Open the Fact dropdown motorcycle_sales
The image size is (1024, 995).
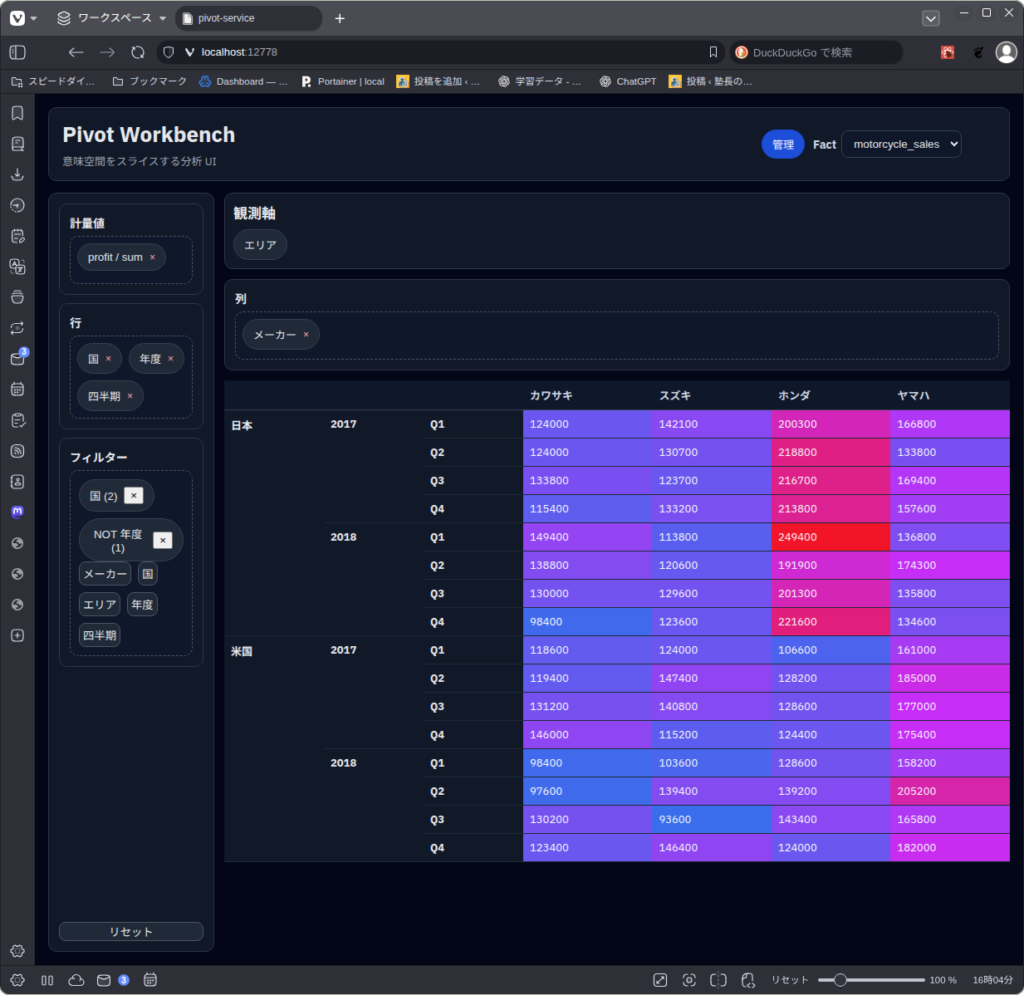(x=901, y=144)
